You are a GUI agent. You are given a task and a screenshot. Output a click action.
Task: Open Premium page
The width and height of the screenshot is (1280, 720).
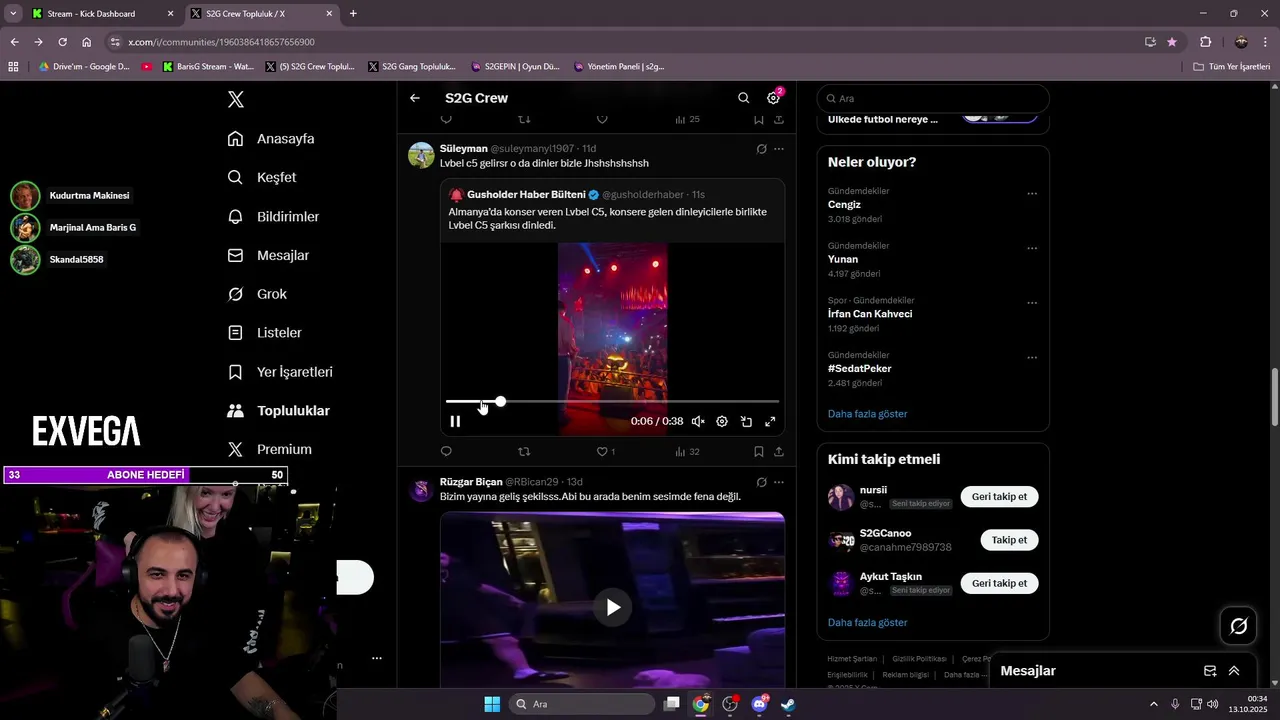(269, 450)
